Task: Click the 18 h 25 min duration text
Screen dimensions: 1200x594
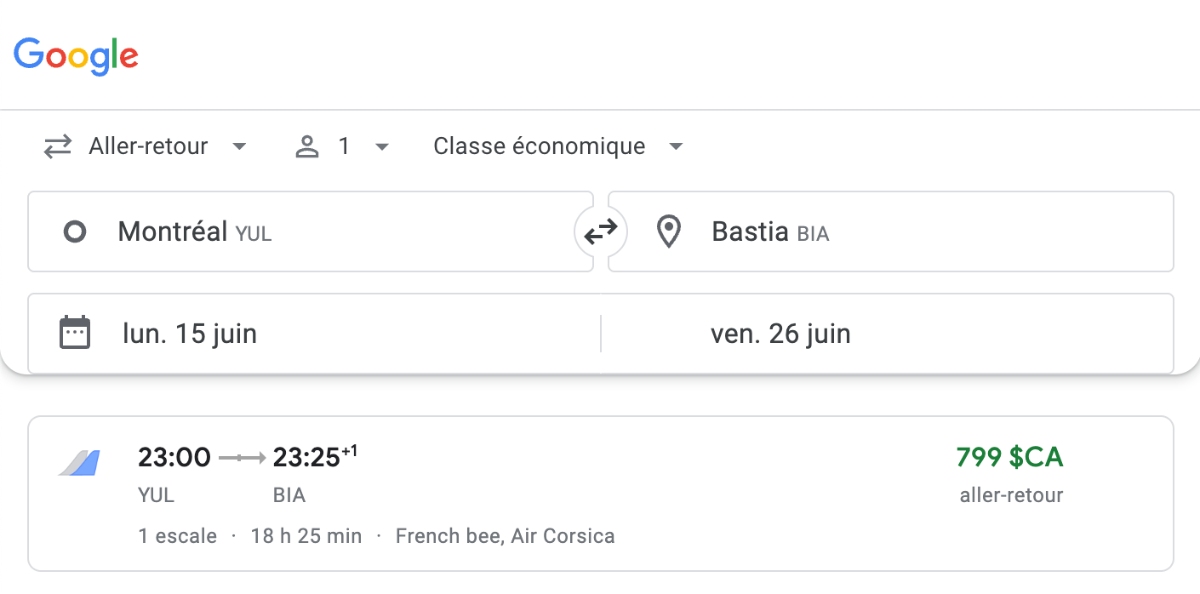Action: click(x=306, y=535)
